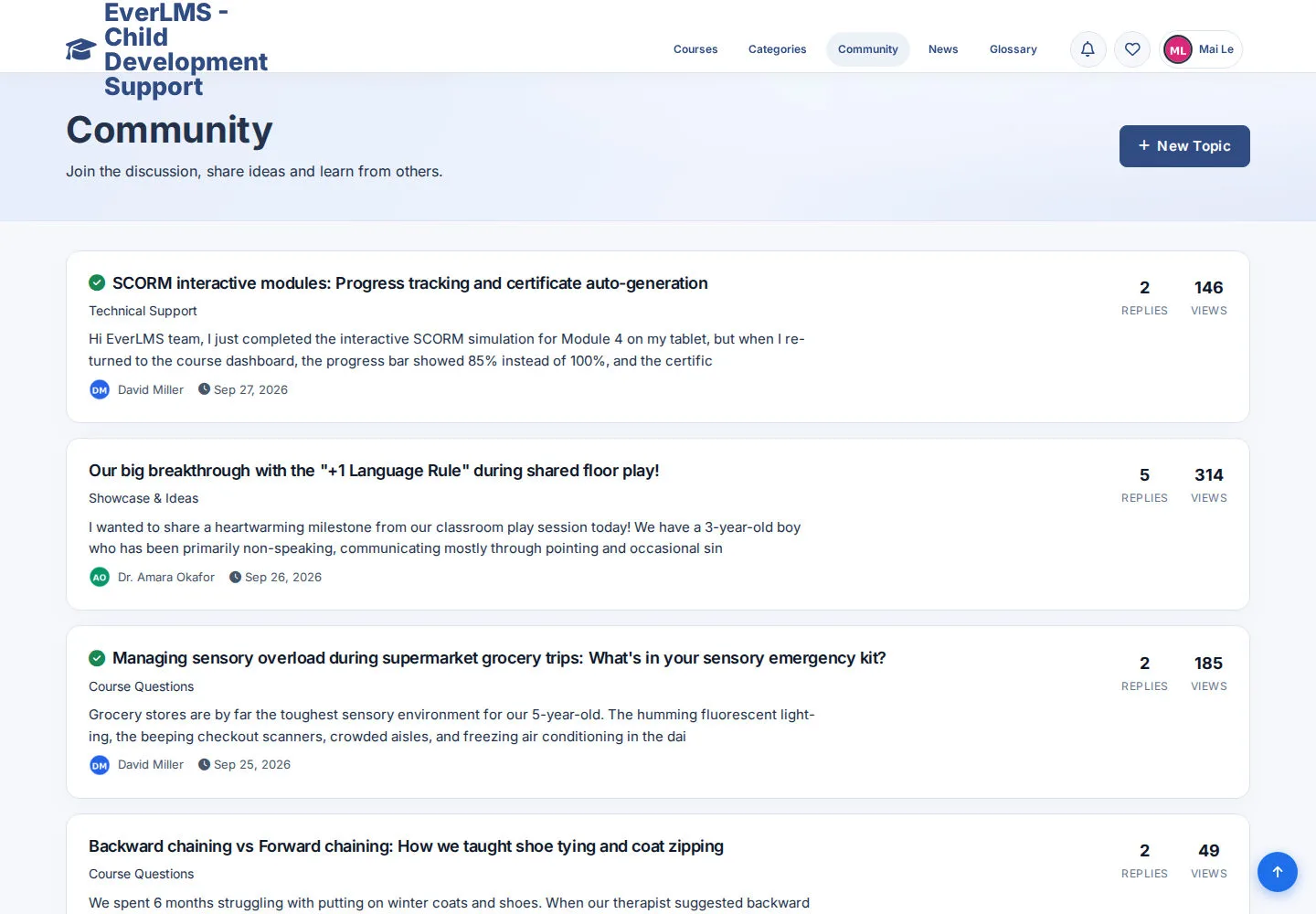Click clock icon beside Sep 27, 2026

click(x=204, y=389)
